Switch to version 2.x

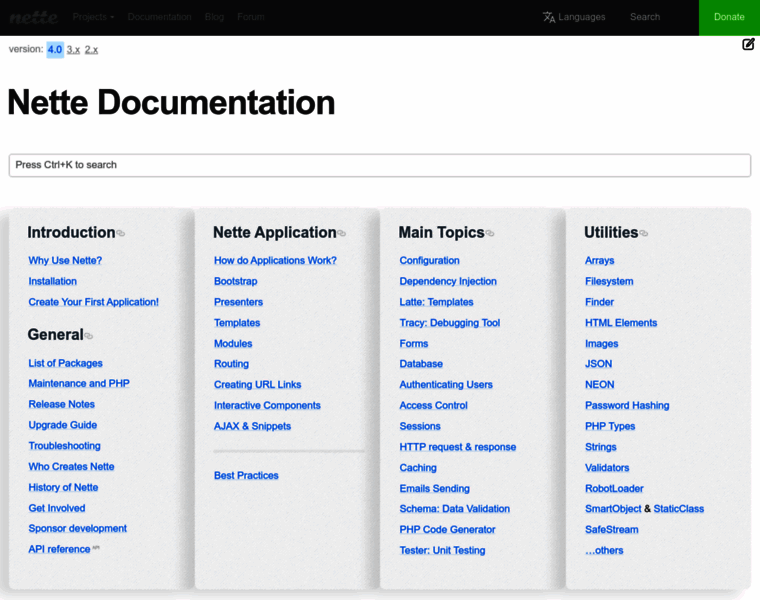click(x=91, y=49)
